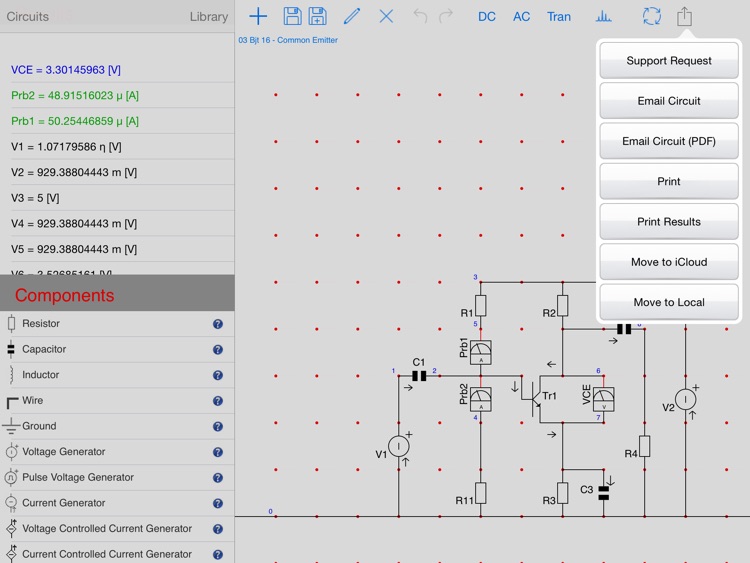This screenshot has width=750, height=563.
Task: Open help for Inductor
Action: (x=218, y=375)
